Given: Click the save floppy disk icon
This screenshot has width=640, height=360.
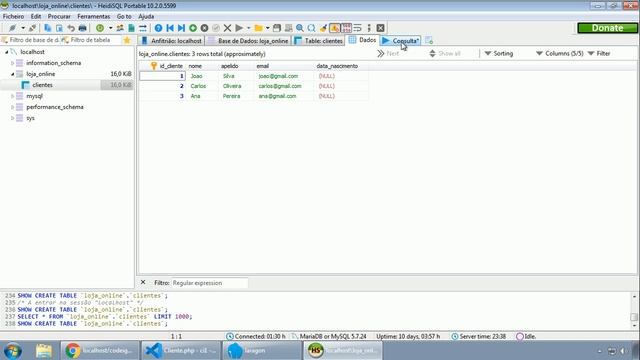Looking at the screenshot, I should [277, 28].
